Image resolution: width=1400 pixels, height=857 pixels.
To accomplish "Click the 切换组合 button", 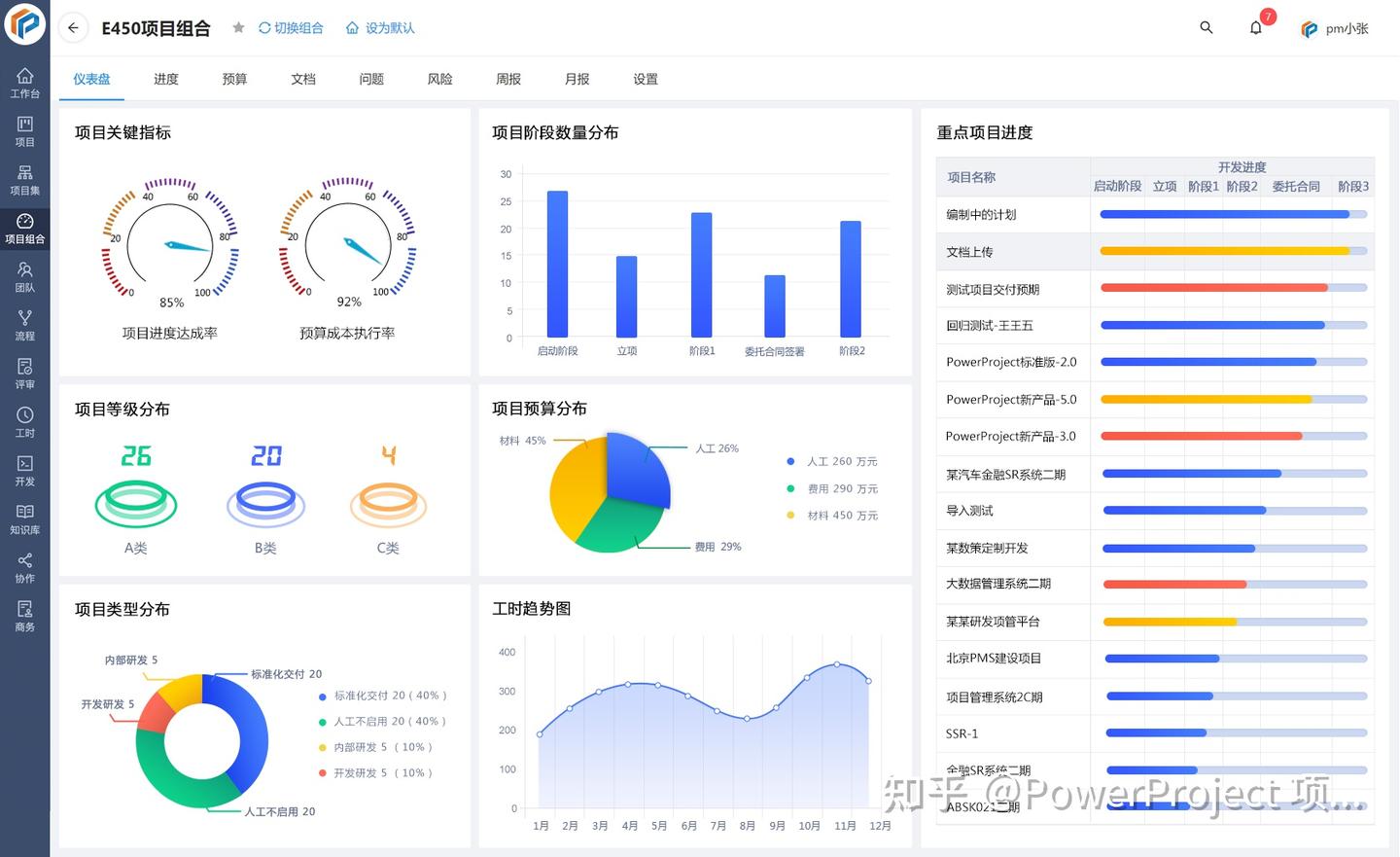I will 289,28.
